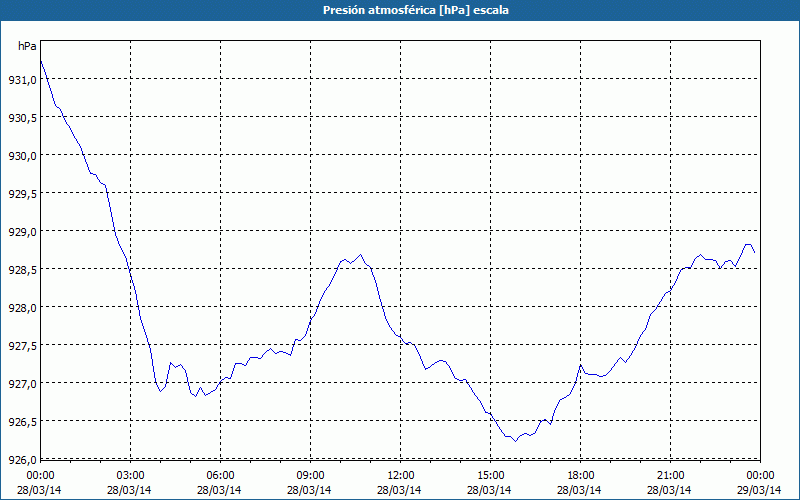Click the 926,0 y-axis value

point(23,460)
